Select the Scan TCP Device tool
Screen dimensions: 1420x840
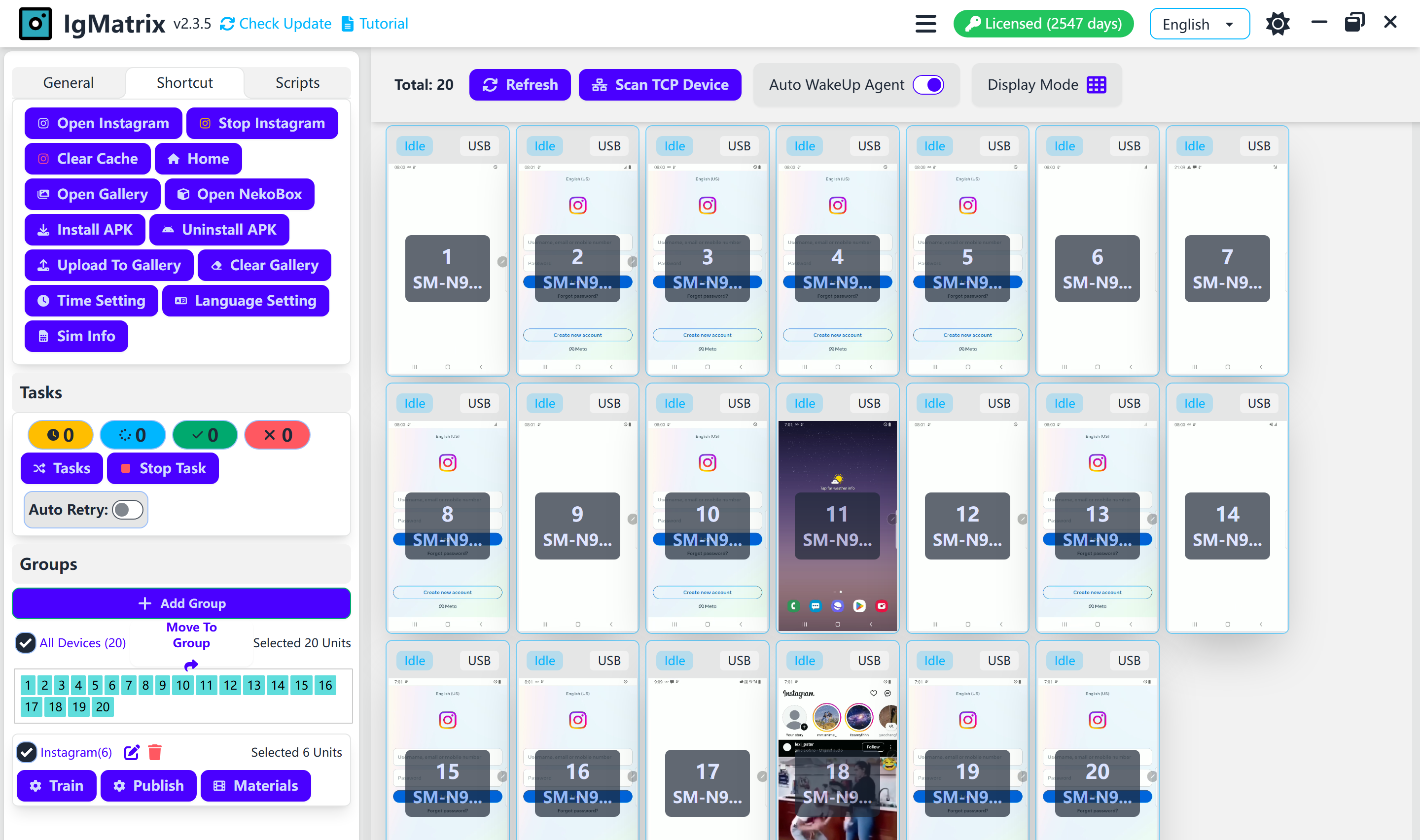[659, 84]
